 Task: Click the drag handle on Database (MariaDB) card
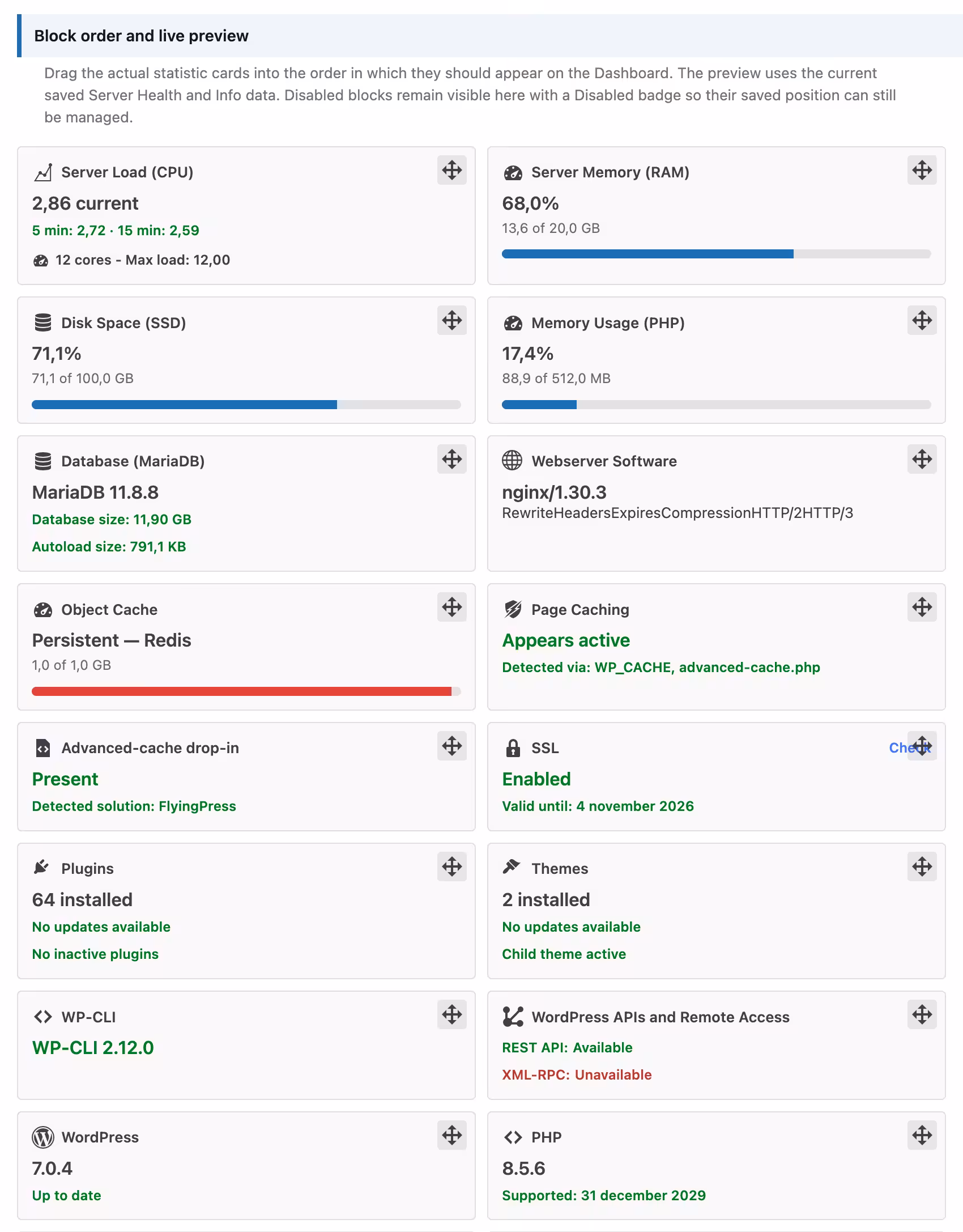(451, 459)
